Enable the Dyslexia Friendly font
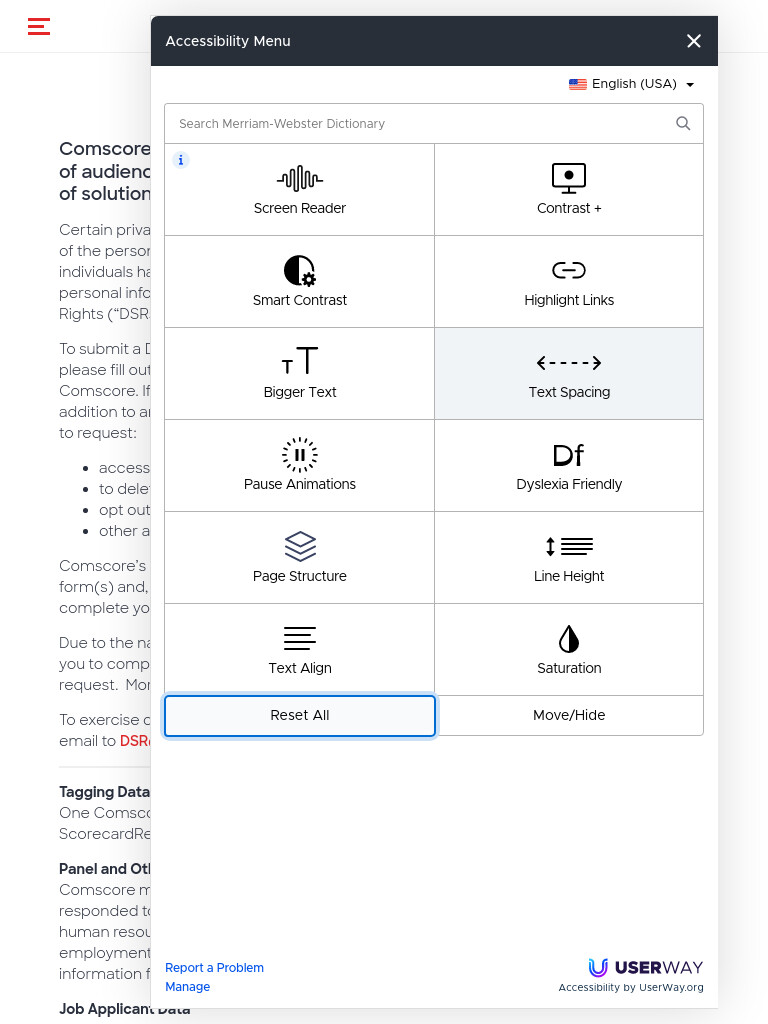The height and width of the screenshot is (1024, 768). click(569, 466)
